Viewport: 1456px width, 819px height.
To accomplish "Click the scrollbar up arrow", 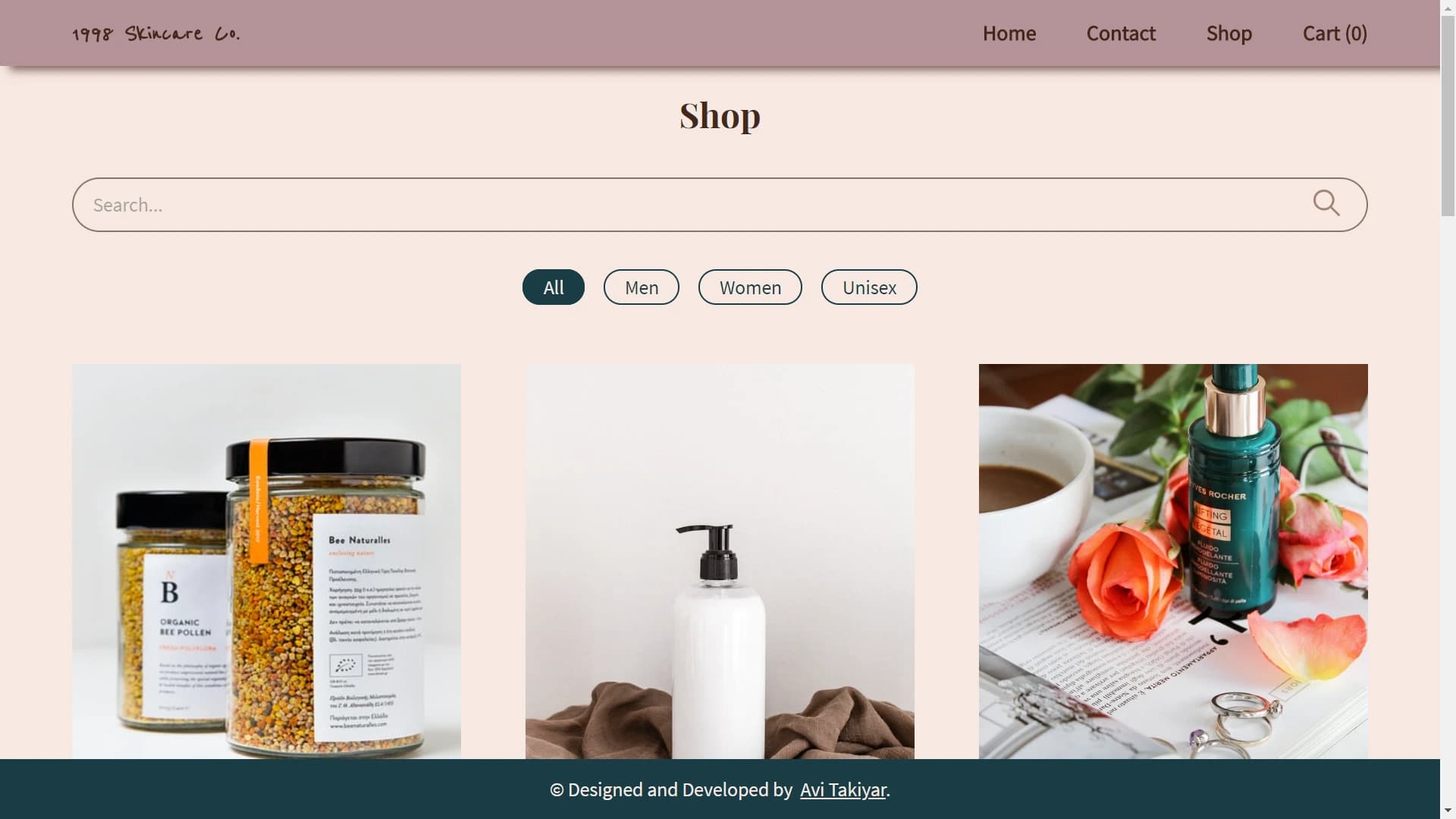I will pyautogui.click(x=1448, y=6).
